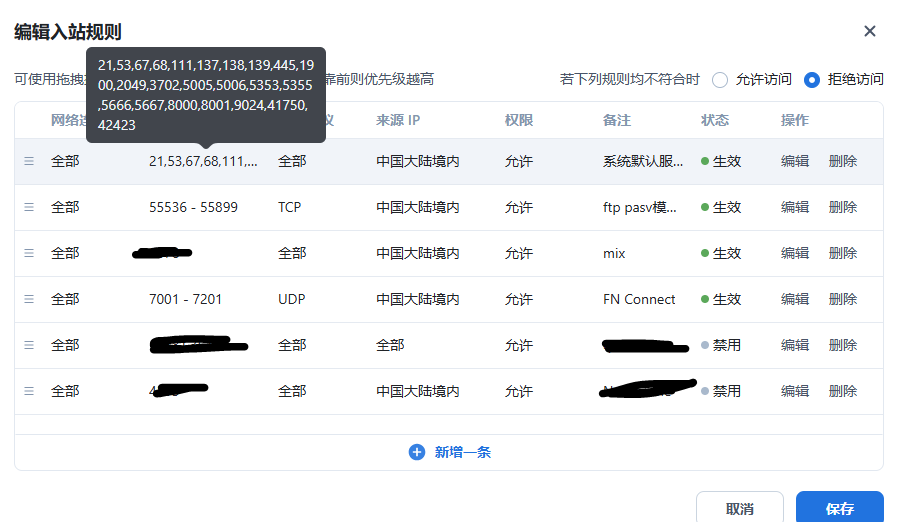Select the 允许访问 radio option
Image resolution: width=903 pixels, height=522 pixels.
pyautogui.click(x=720, y=80)
